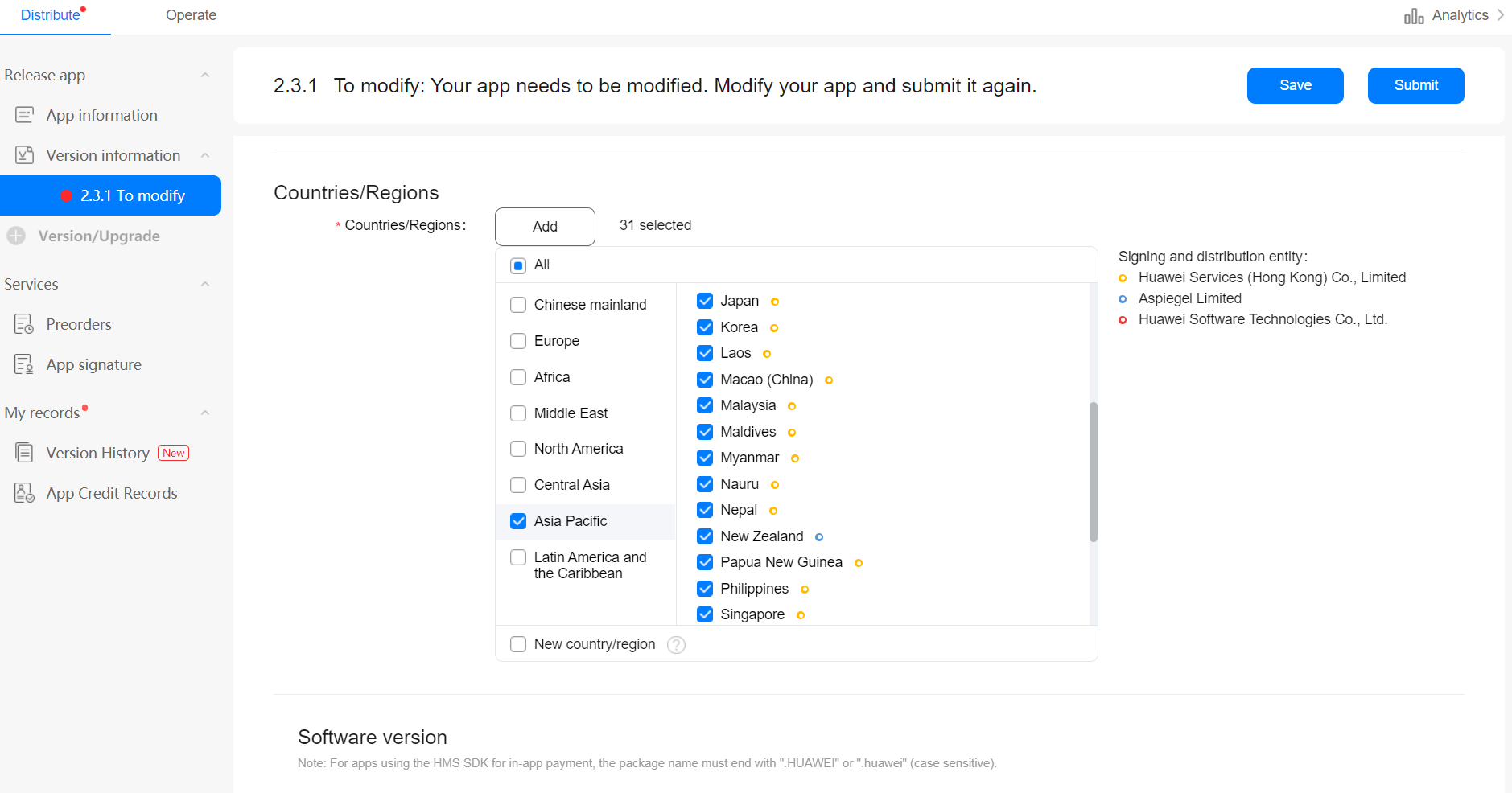
Task: Select 2.3.1 To modify version item
Action: 110,195
